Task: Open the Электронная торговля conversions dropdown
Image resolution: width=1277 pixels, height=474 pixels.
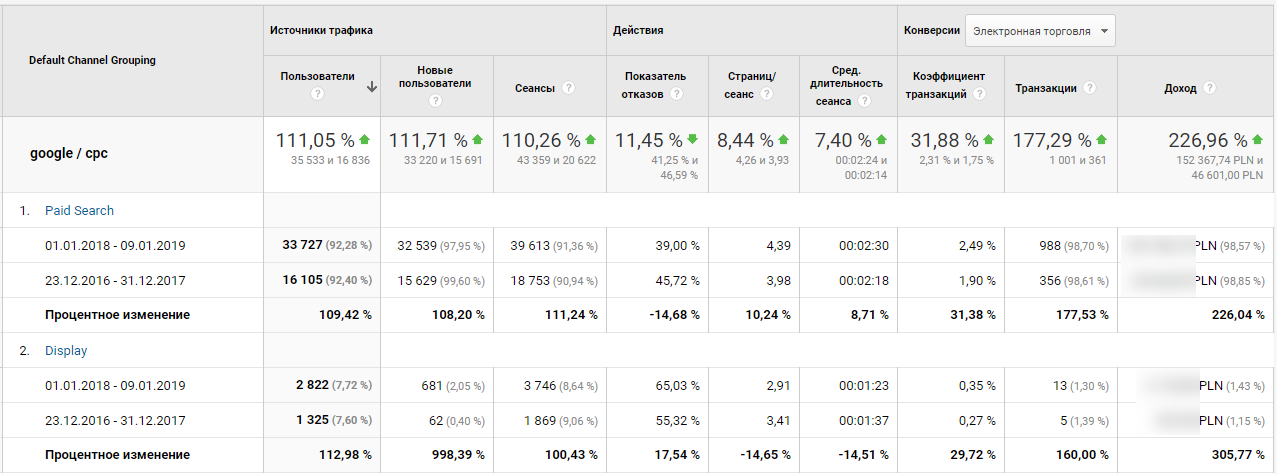Action: 1040,31
